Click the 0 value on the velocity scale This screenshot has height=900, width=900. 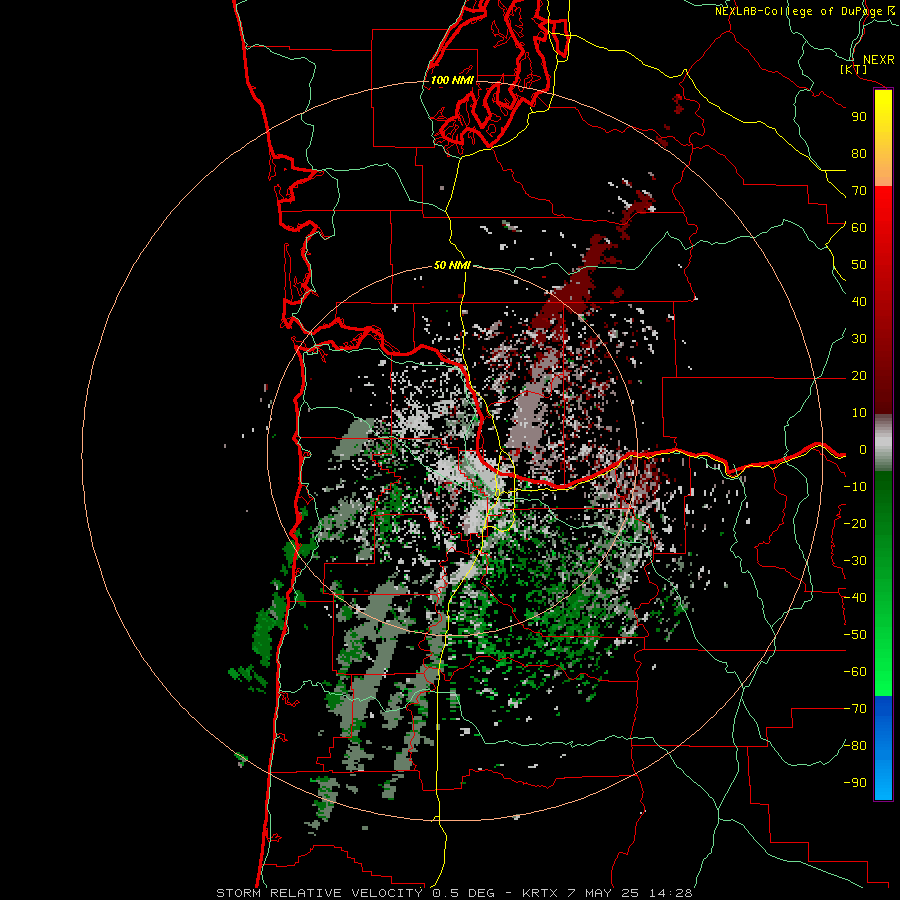[863, 449]
